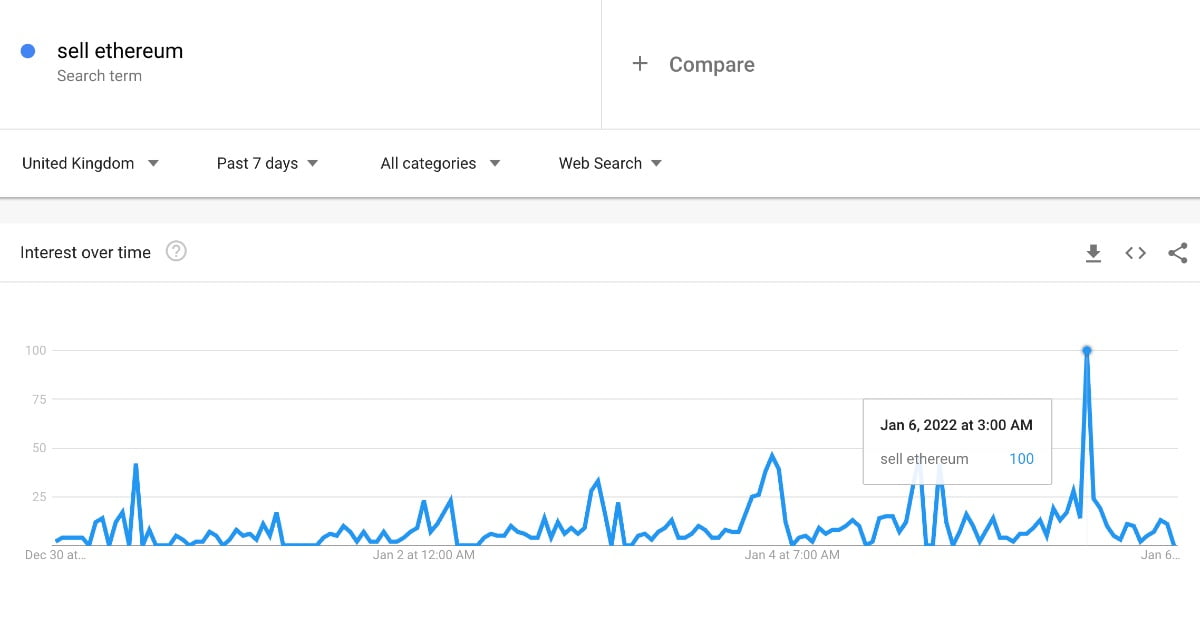Click the Jan 4 at 7:00 AM axis label
Screen dimensions: 1200x624
(x=792, y=554)
